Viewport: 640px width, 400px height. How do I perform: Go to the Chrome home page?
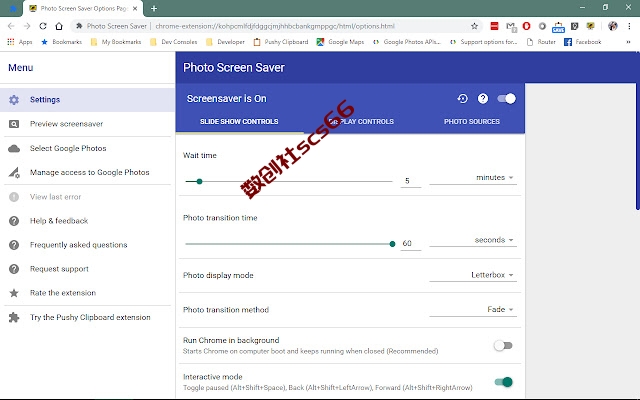pos(59,26)
